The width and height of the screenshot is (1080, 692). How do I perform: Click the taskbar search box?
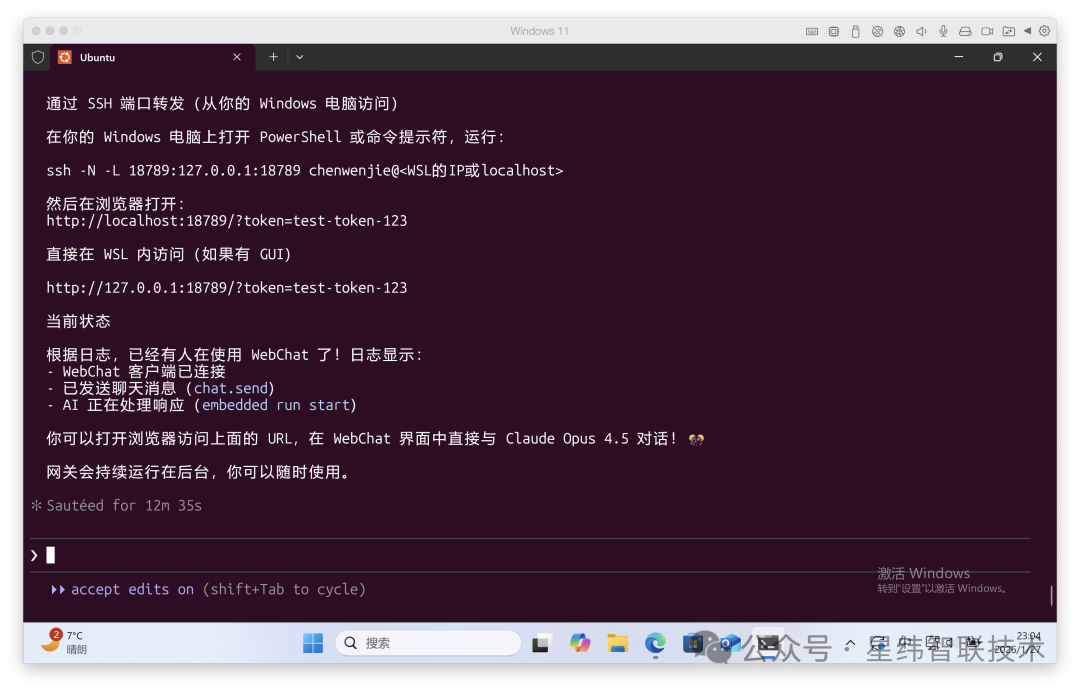[x=428, y=643]
